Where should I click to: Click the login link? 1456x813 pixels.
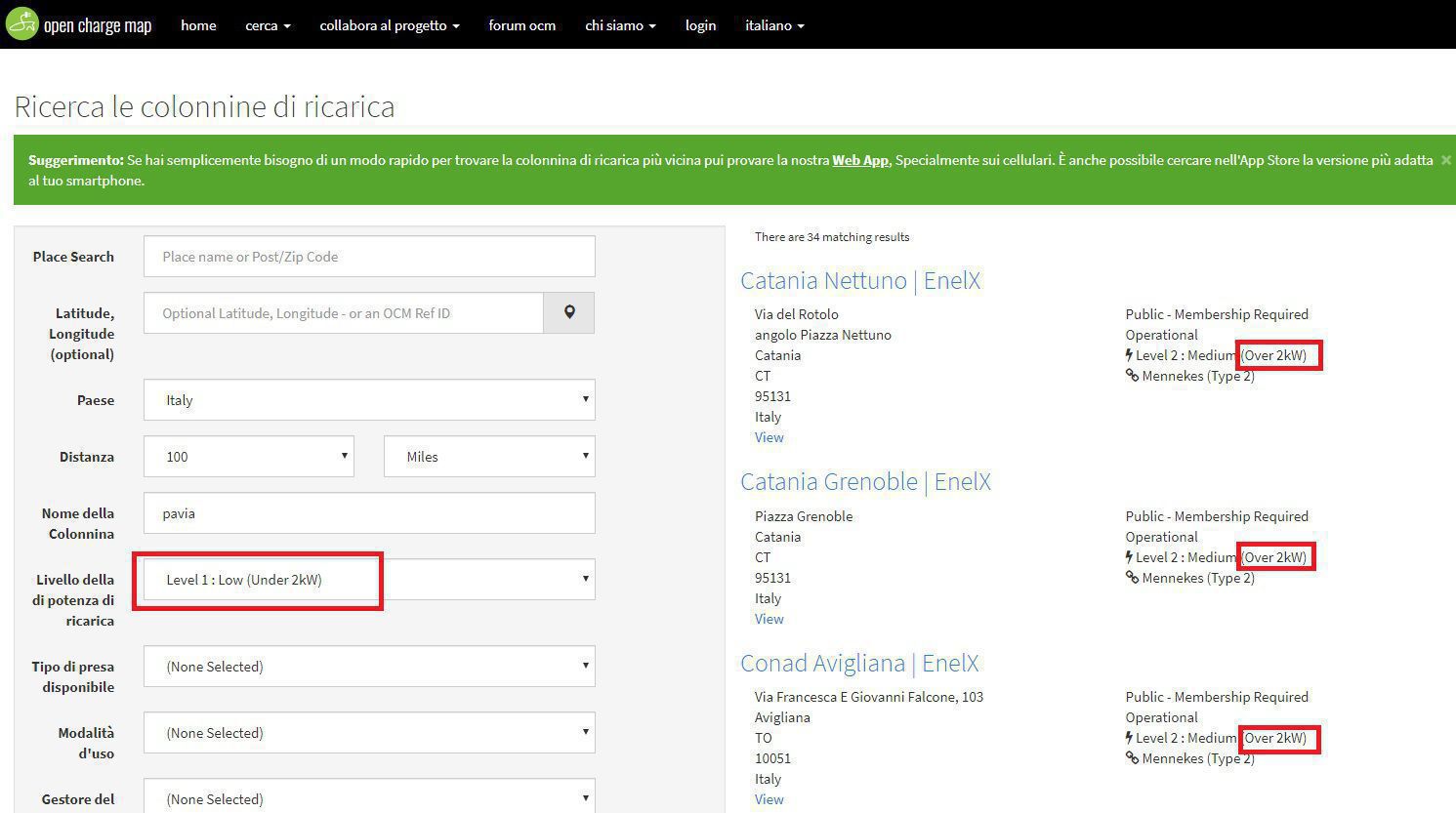(x=700, y=25)
